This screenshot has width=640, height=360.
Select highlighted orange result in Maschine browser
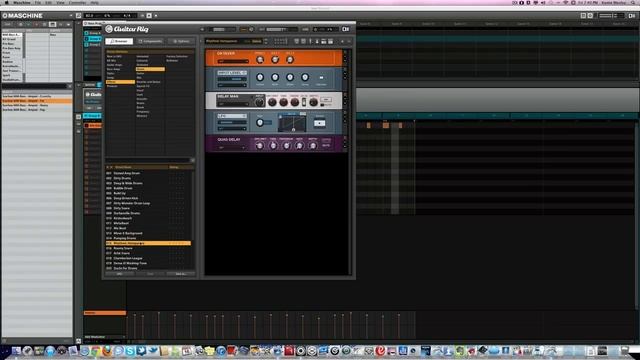(x=37, y=101)
